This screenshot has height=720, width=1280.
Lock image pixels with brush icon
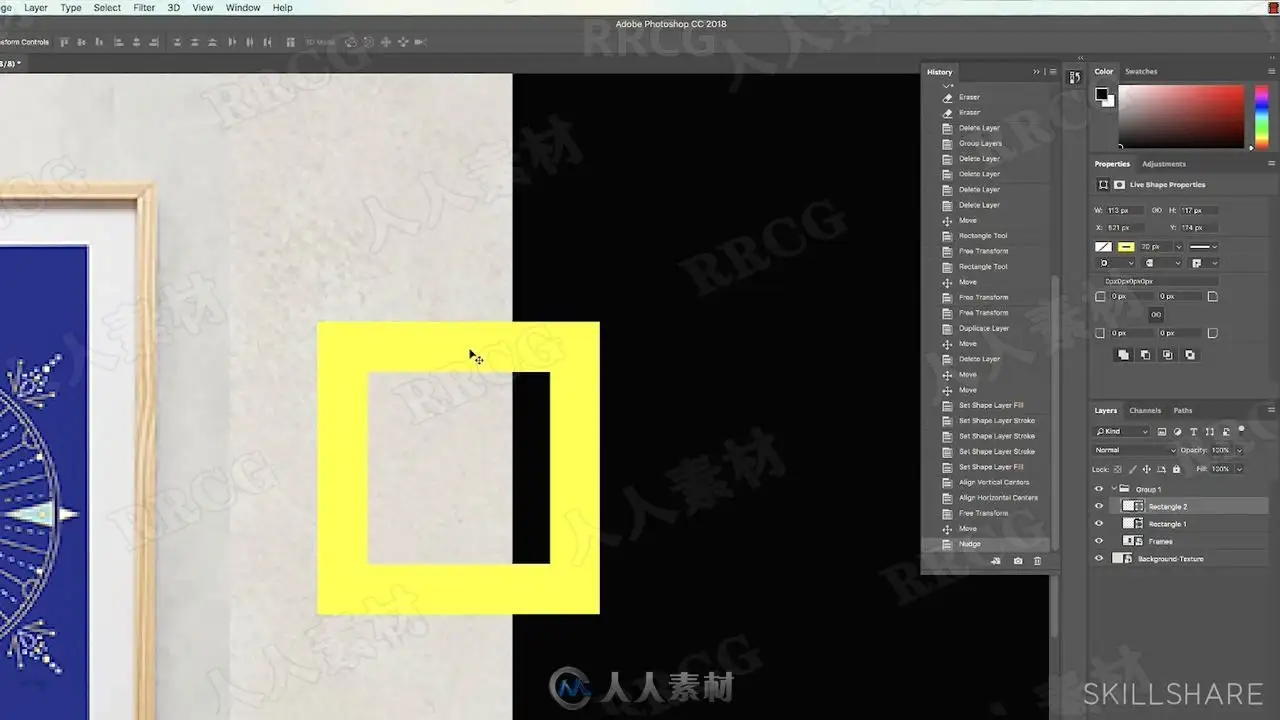[1132, 469]
